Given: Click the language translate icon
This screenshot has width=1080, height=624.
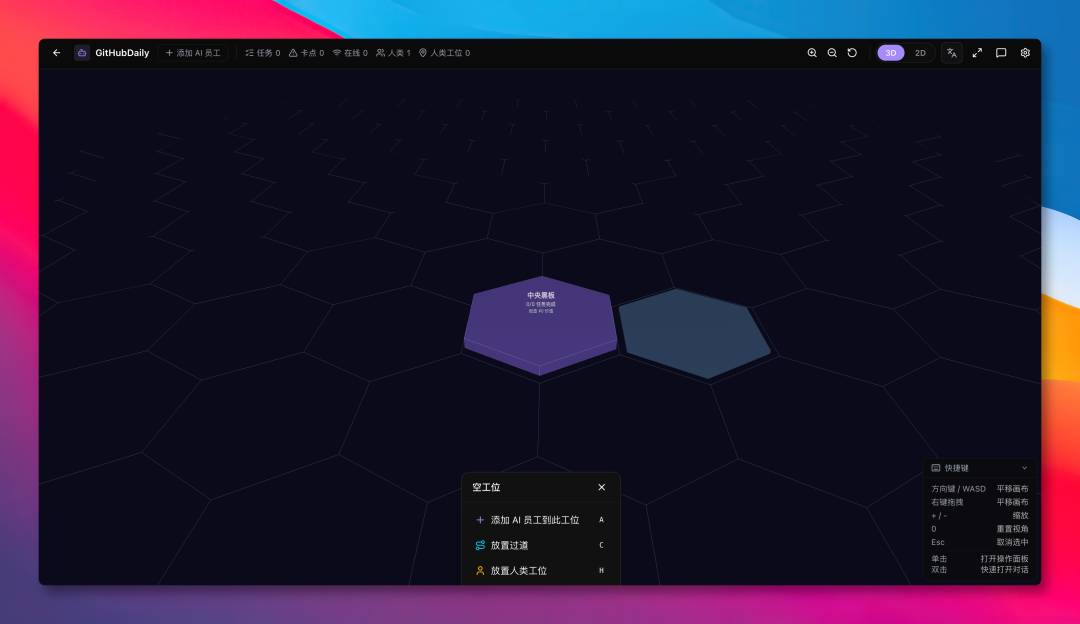Looking at the screenshot, I should 952,53.
